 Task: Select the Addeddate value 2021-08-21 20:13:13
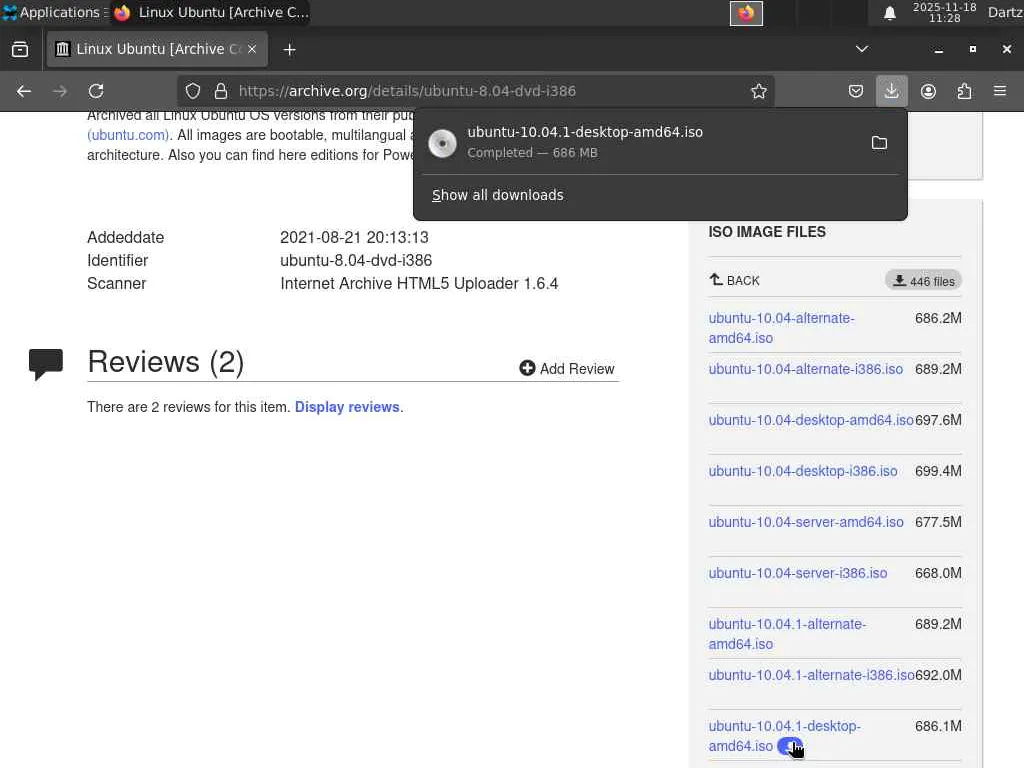tap(354, 237)
